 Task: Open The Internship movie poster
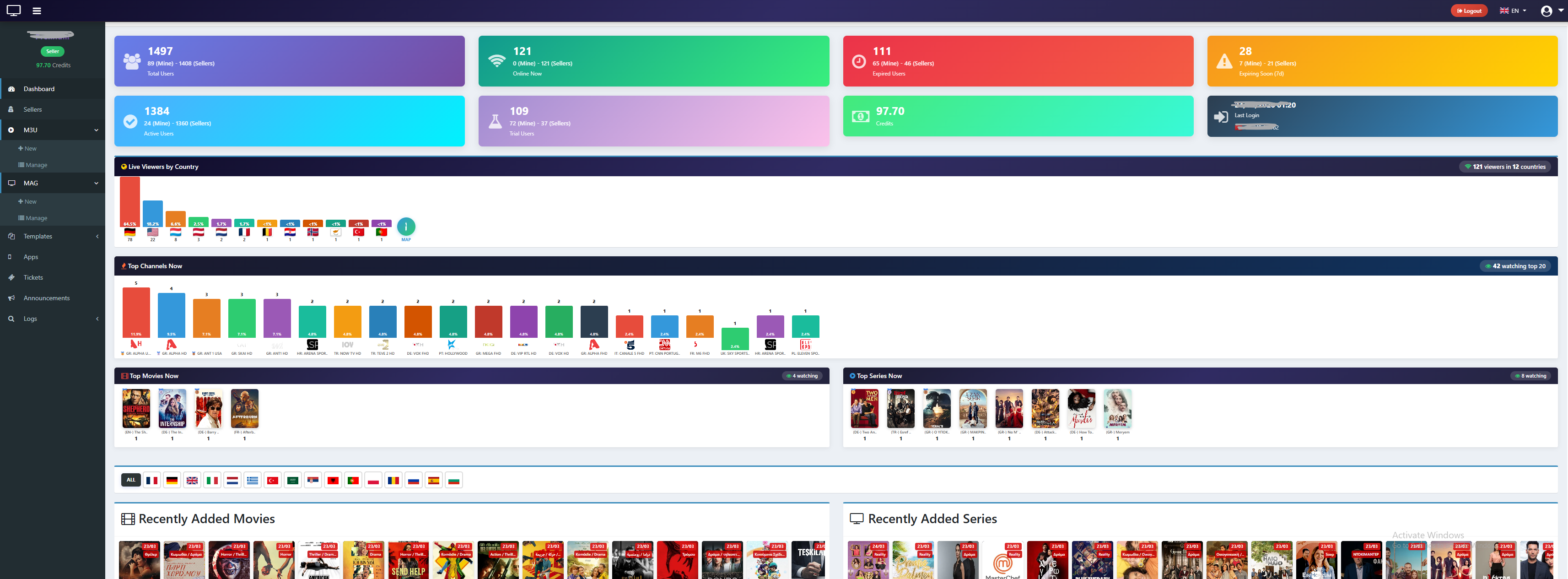point(172,408)
